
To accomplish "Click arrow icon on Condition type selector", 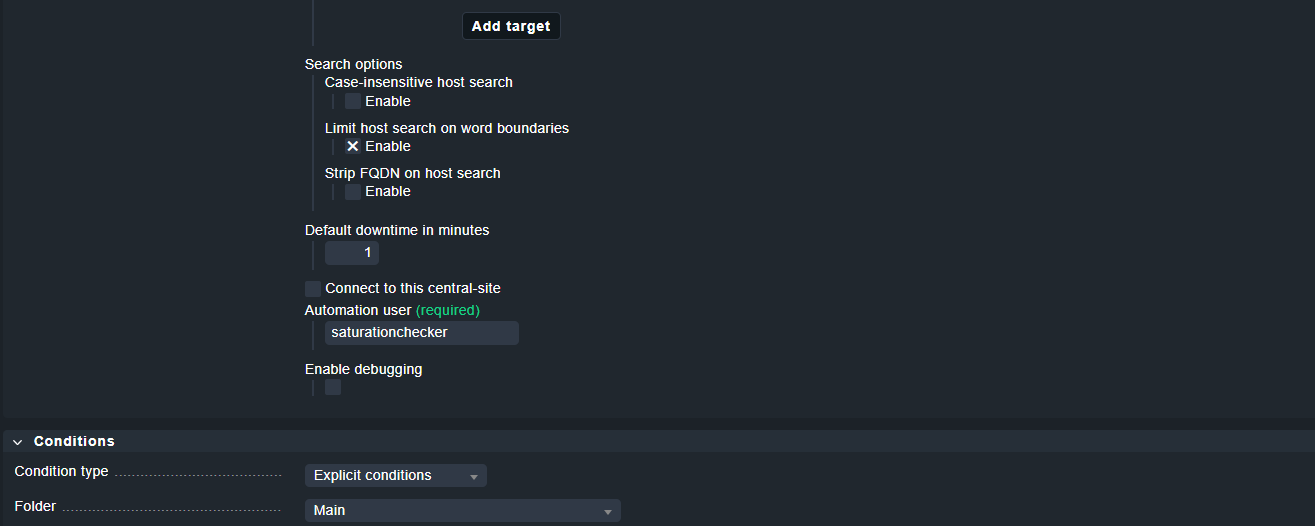I will (x=474, y=476).
